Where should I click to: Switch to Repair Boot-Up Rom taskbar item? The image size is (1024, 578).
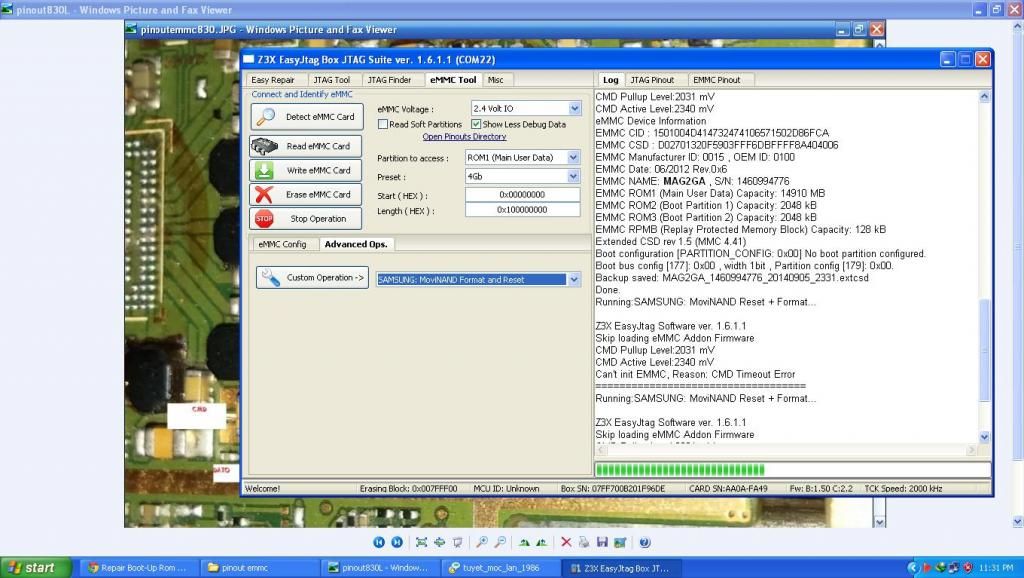click(x=137, y=568)
